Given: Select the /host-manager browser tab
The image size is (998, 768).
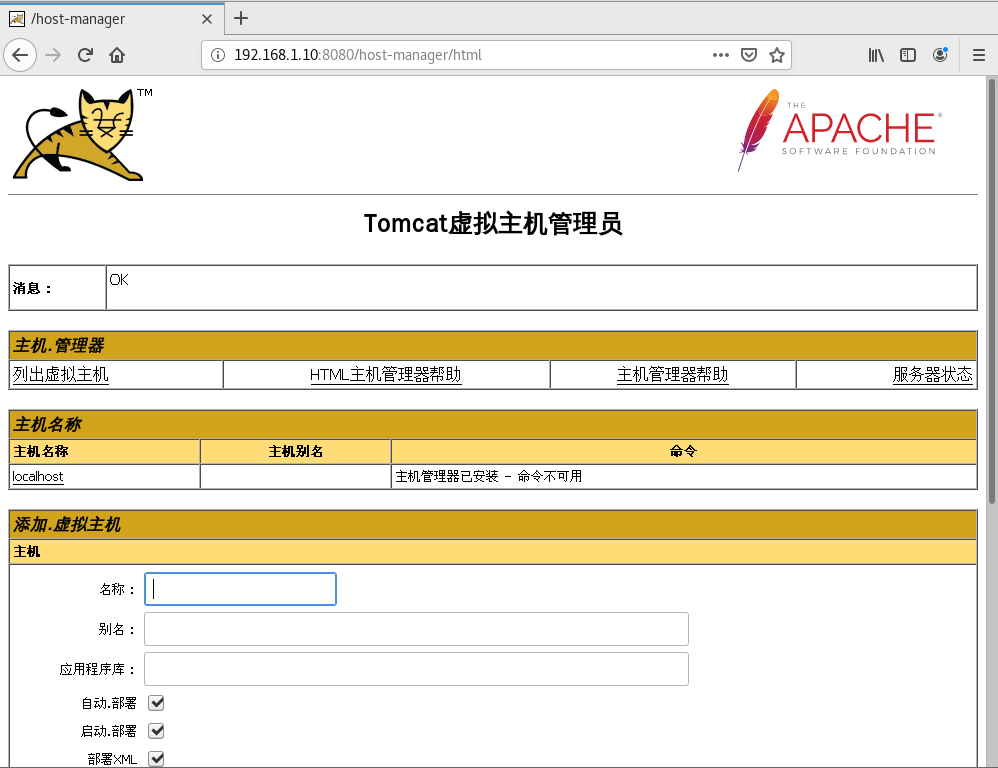Looking at the screenshot, I should [112, 19].
